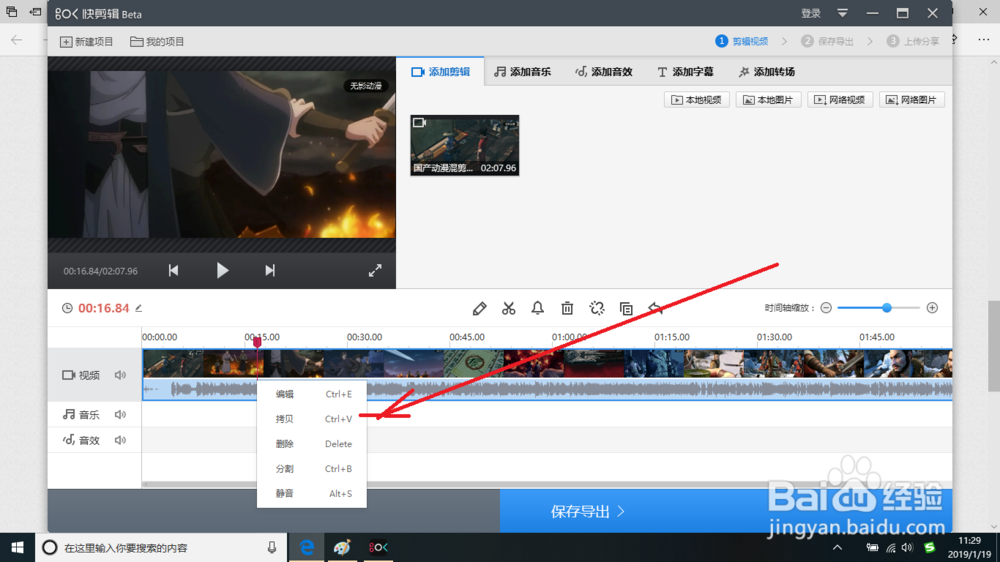1000x562 pixels.
Task: Switch to 添加剪辑 tab
Action: [x=441, y=71]
